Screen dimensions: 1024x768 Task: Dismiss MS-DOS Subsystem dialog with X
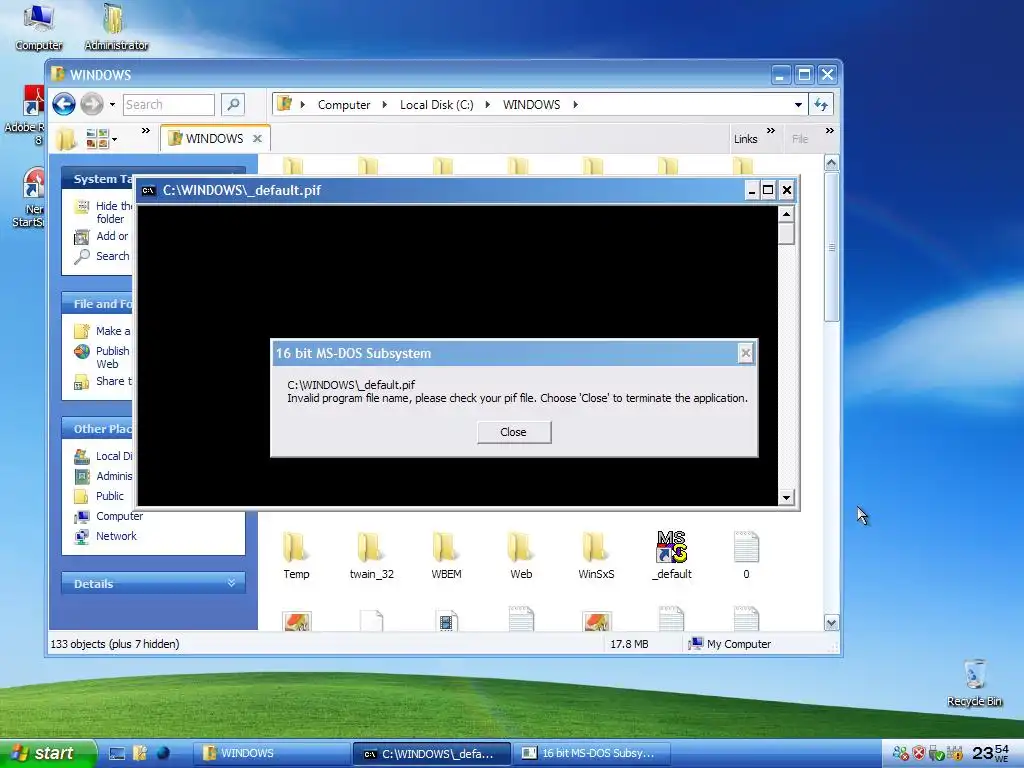(746, 353)
